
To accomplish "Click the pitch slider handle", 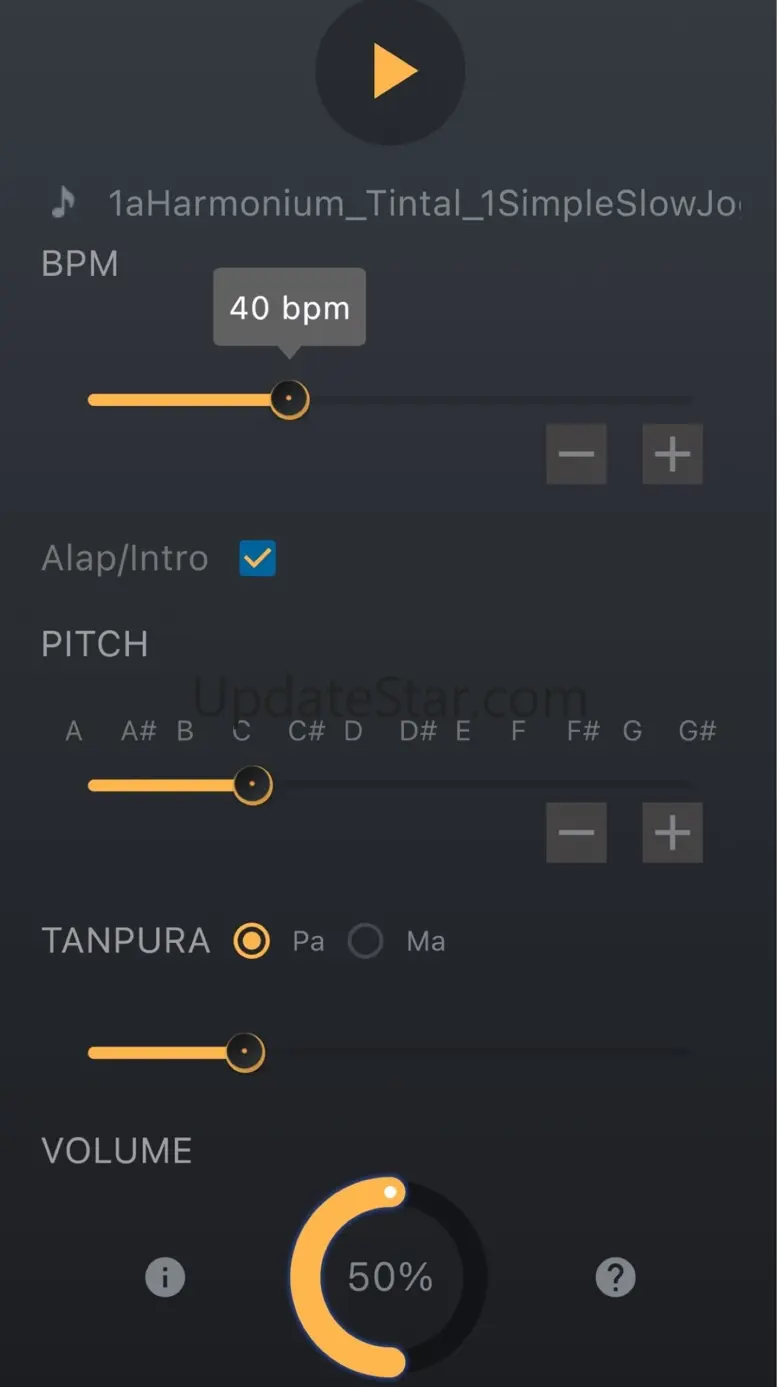I will [252, 785].
